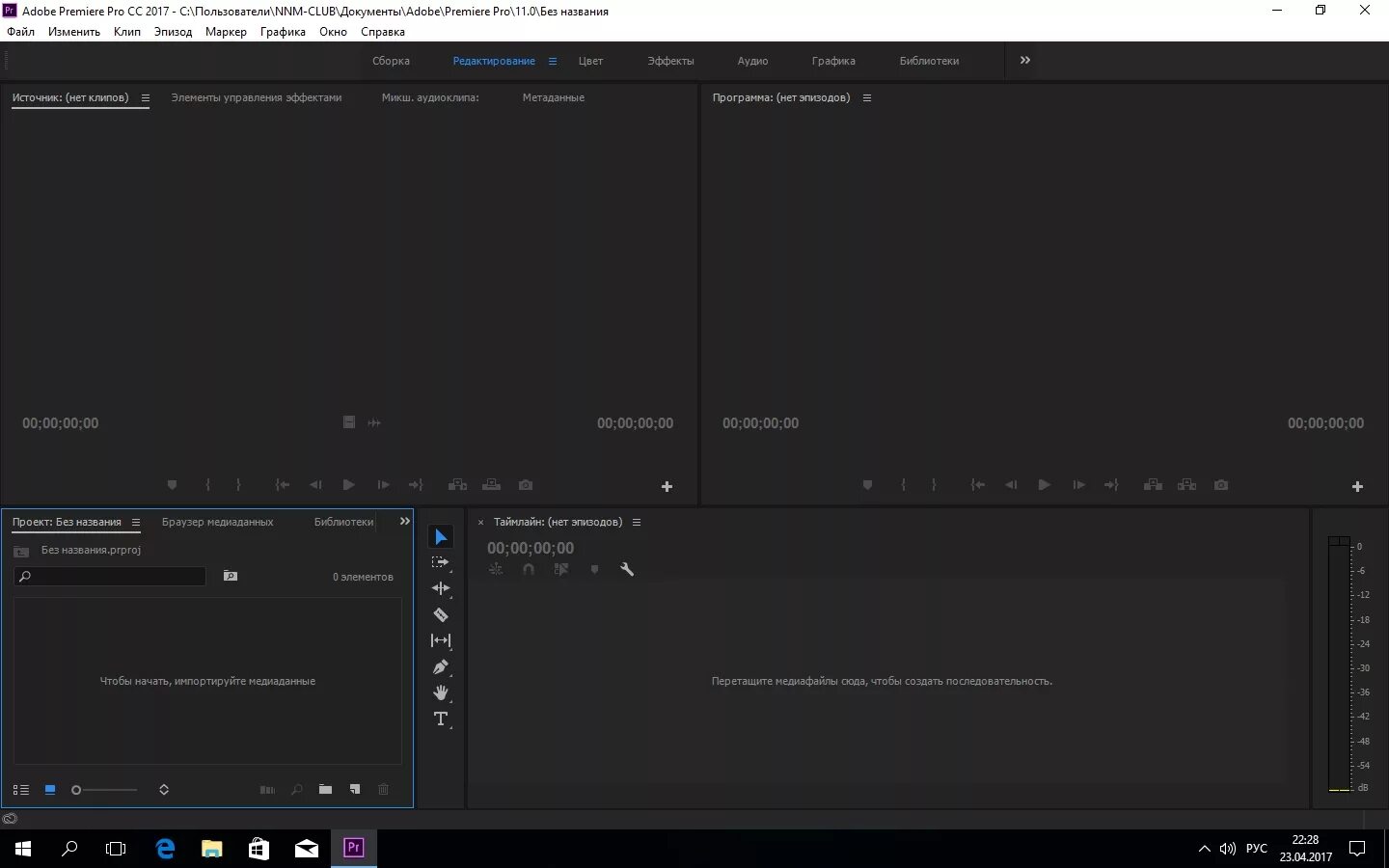Select the Selection arrow tool
This screenshot has height=868, width=1389.
(x=441, y=536)
